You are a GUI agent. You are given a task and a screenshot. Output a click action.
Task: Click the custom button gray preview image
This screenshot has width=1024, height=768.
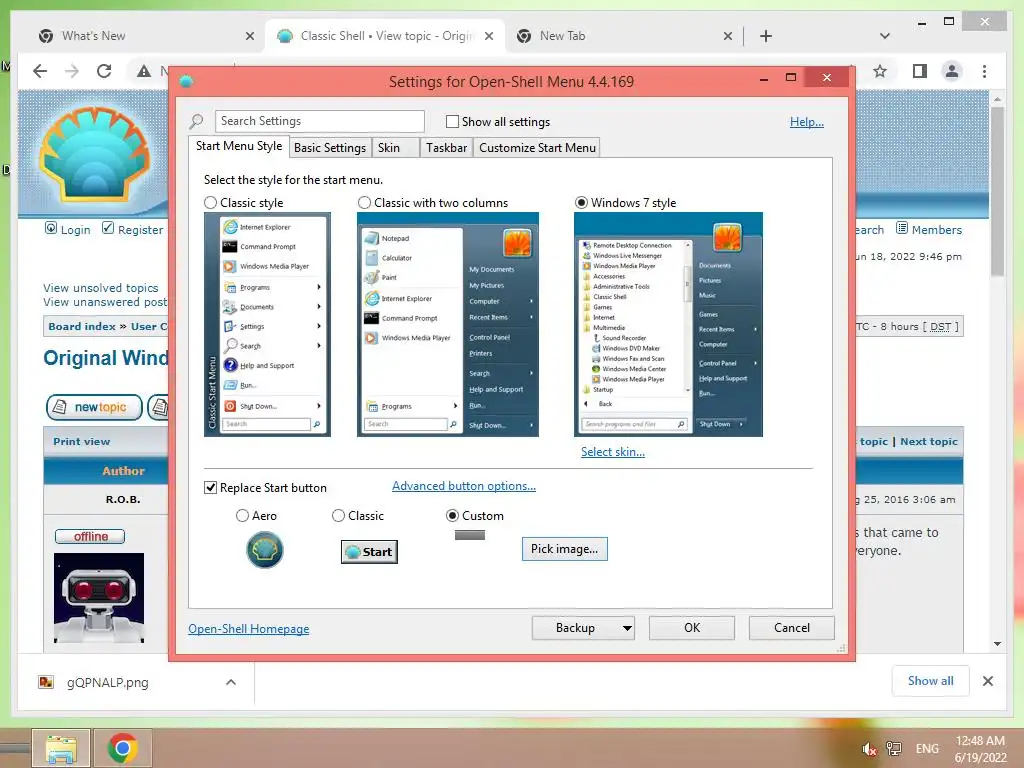(x=470, y=536)
